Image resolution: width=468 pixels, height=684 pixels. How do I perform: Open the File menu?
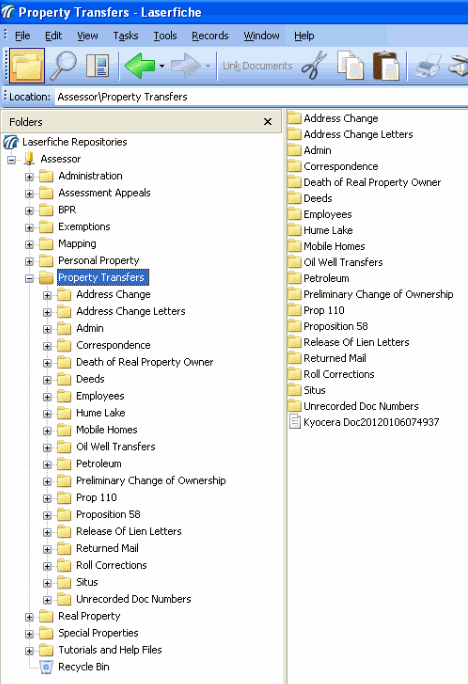click(22, 36)
